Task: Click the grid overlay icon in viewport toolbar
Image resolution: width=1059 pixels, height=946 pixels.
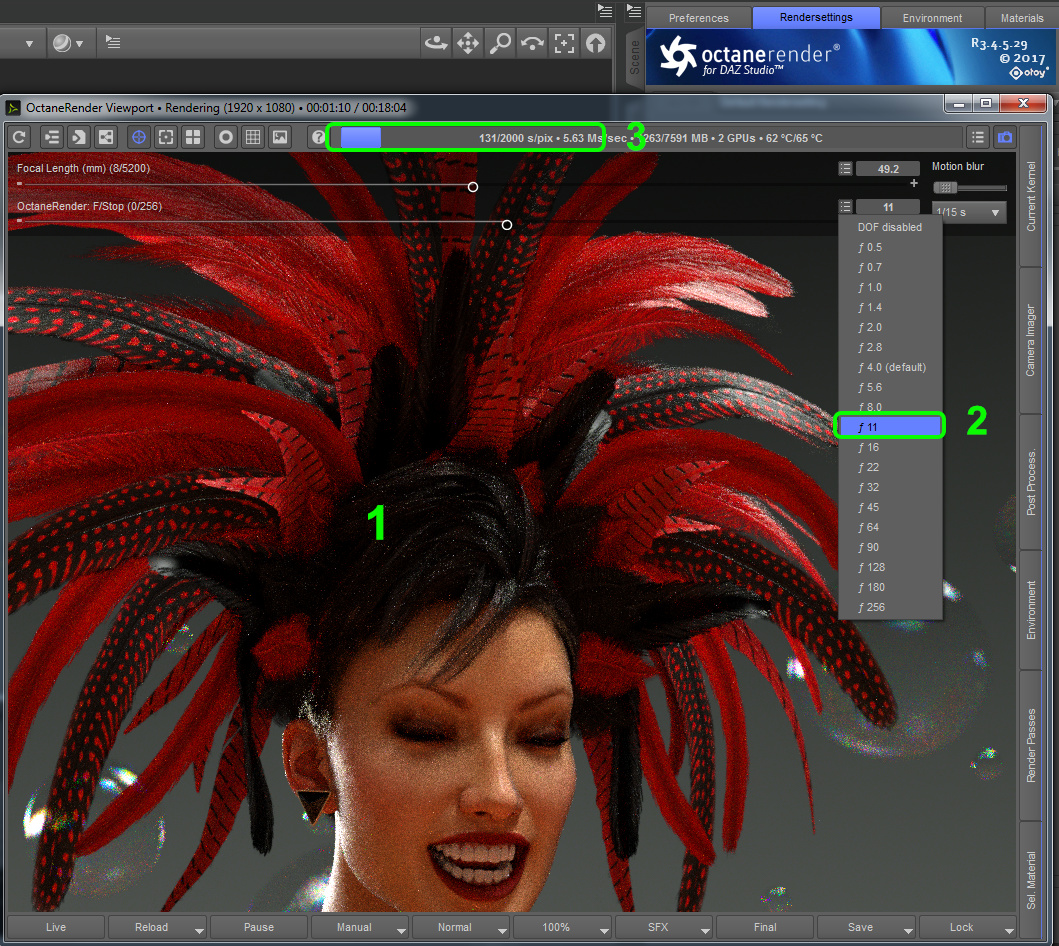Action: pos(254,137)
